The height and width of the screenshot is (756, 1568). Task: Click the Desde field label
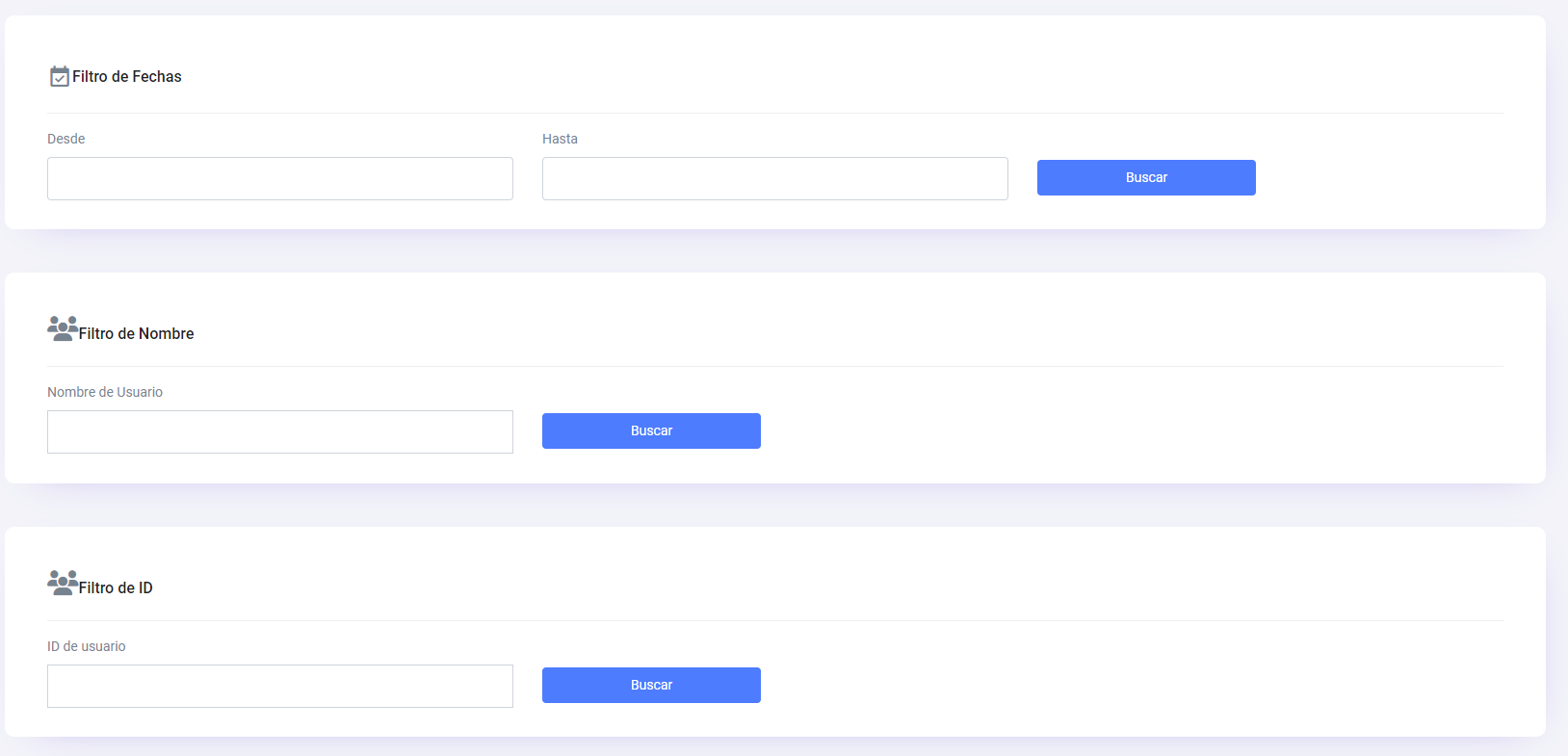[x=66, y=139]
